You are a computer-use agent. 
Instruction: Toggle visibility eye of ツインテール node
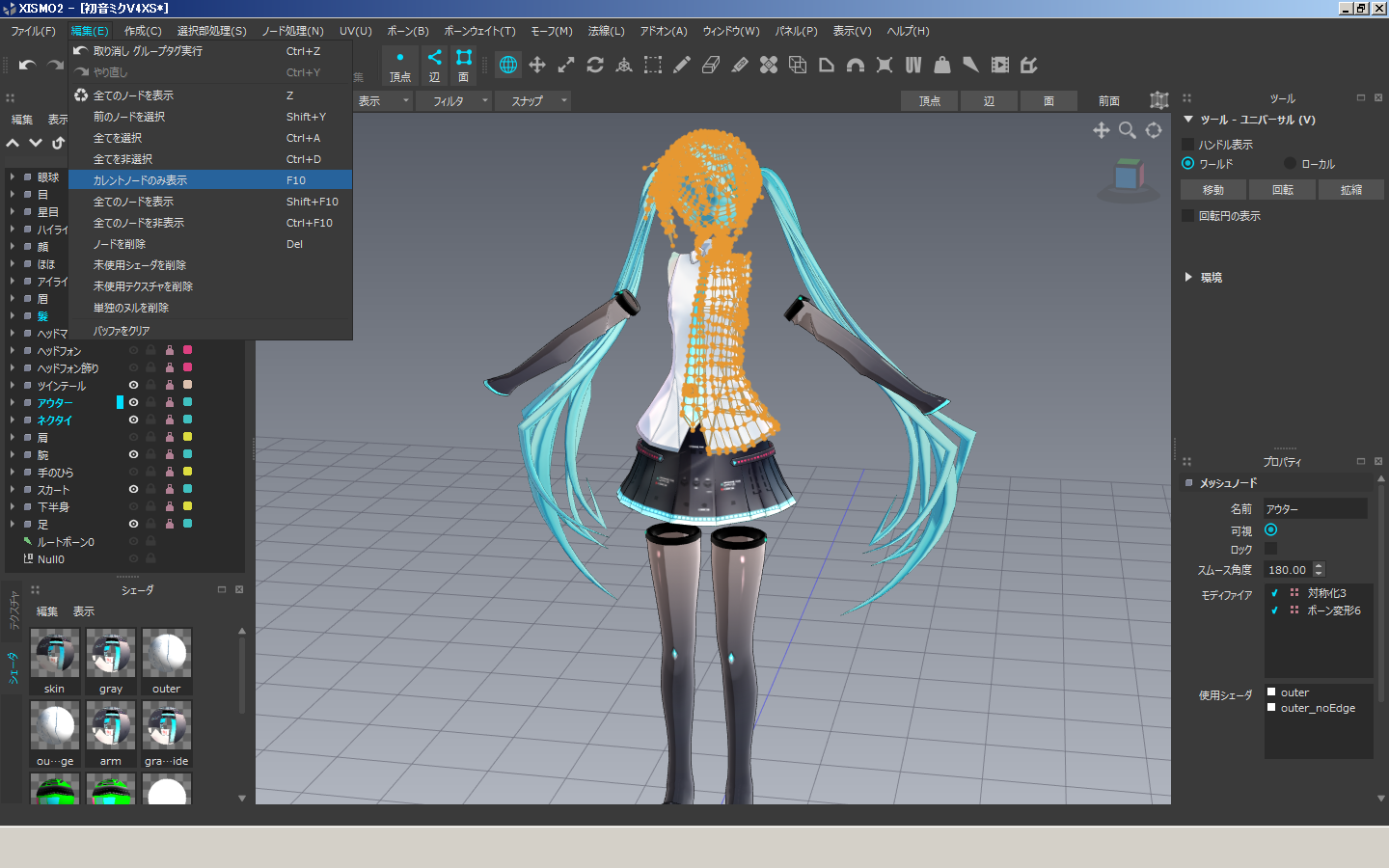(133, 385)
